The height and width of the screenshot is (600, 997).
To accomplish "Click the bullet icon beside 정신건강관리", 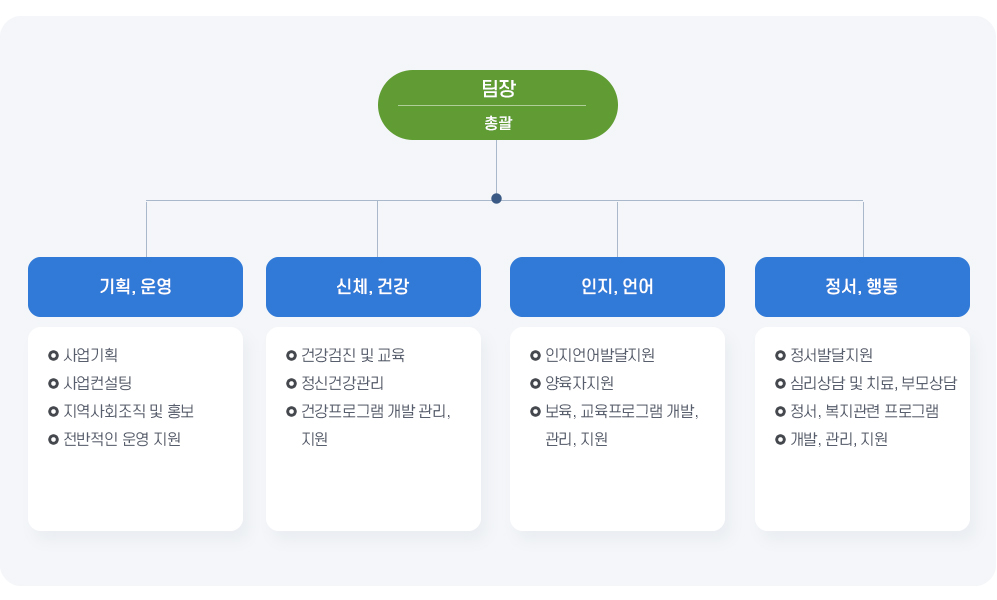I will pos(291,383).
